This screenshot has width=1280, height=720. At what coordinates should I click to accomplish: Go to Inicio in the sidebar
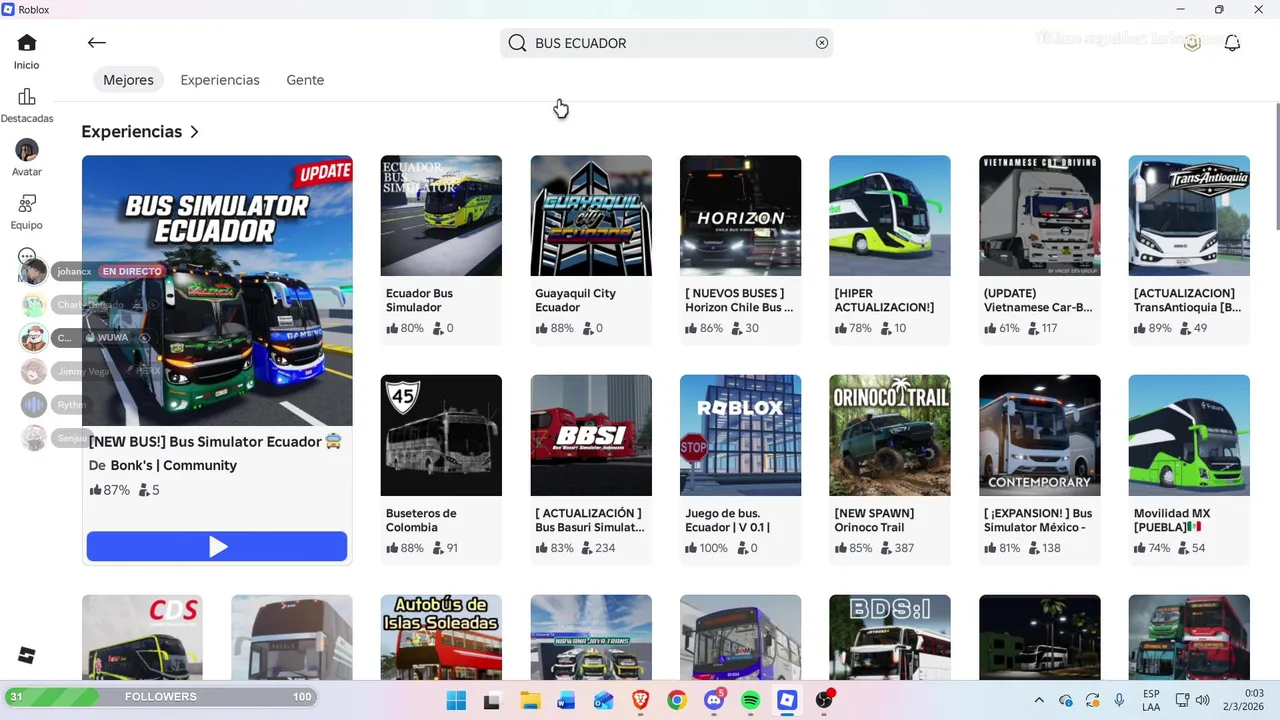27,52
